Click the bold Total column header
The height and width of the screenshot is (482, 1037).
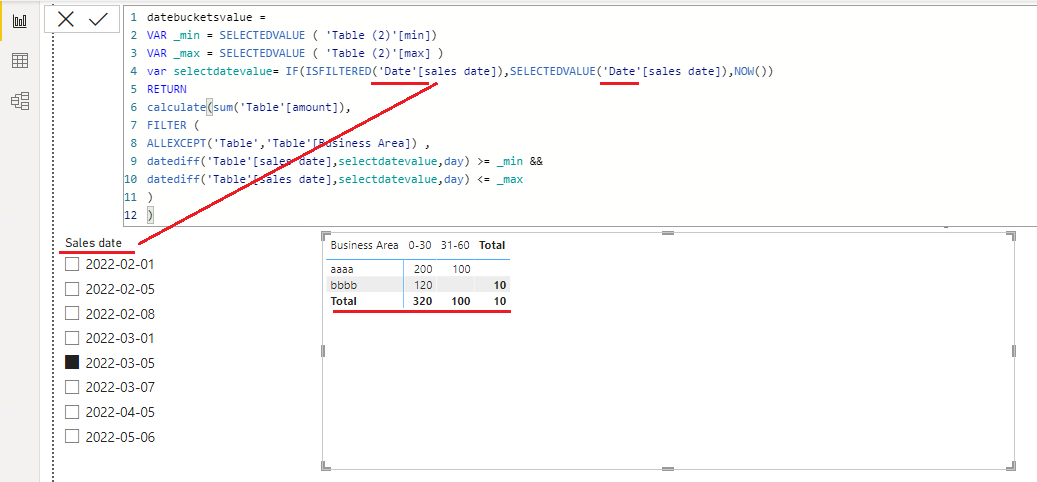click(492, 245)
